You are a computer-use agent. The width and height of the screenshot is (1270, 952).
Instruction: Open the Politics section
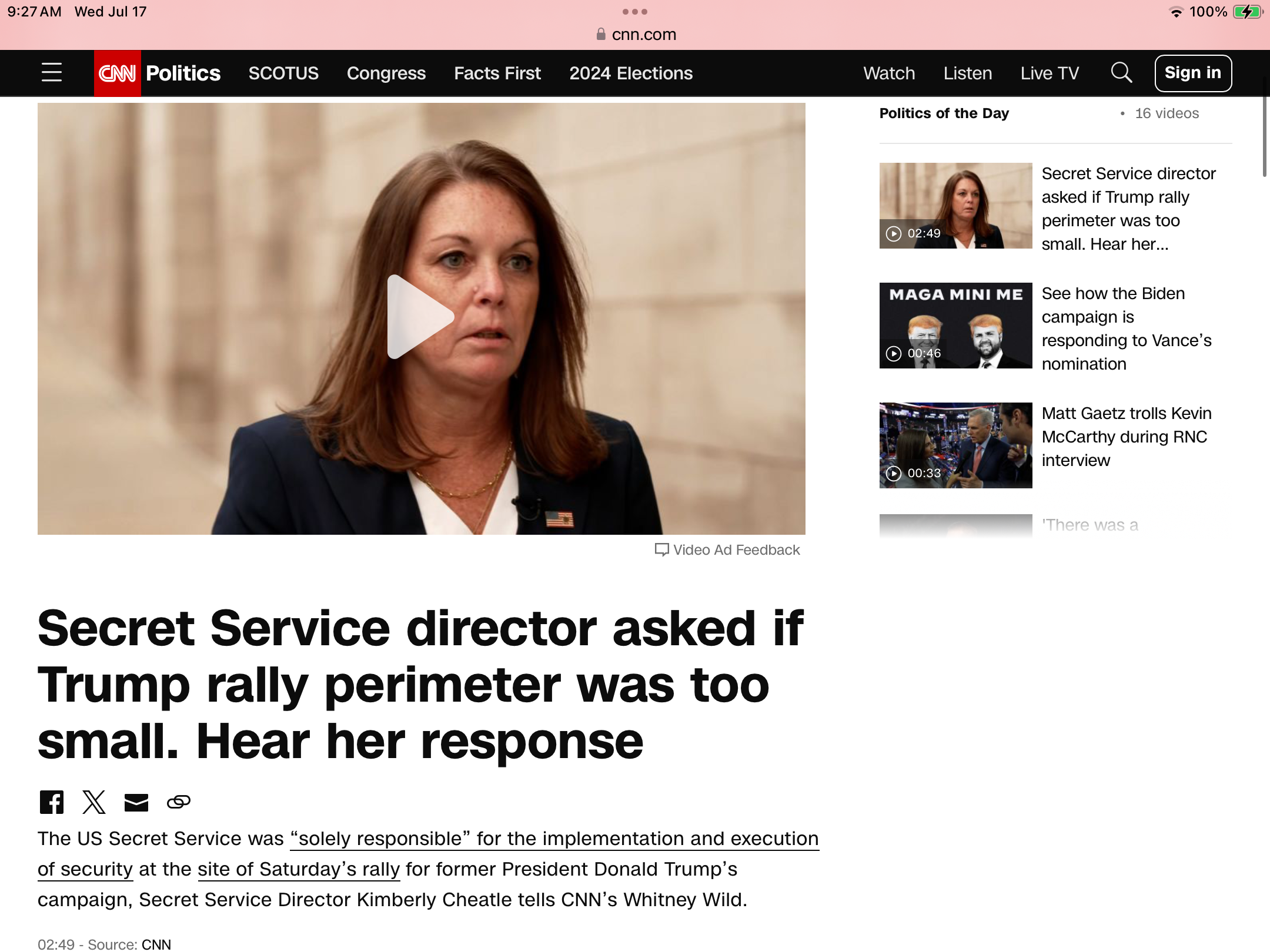[183, 73]
